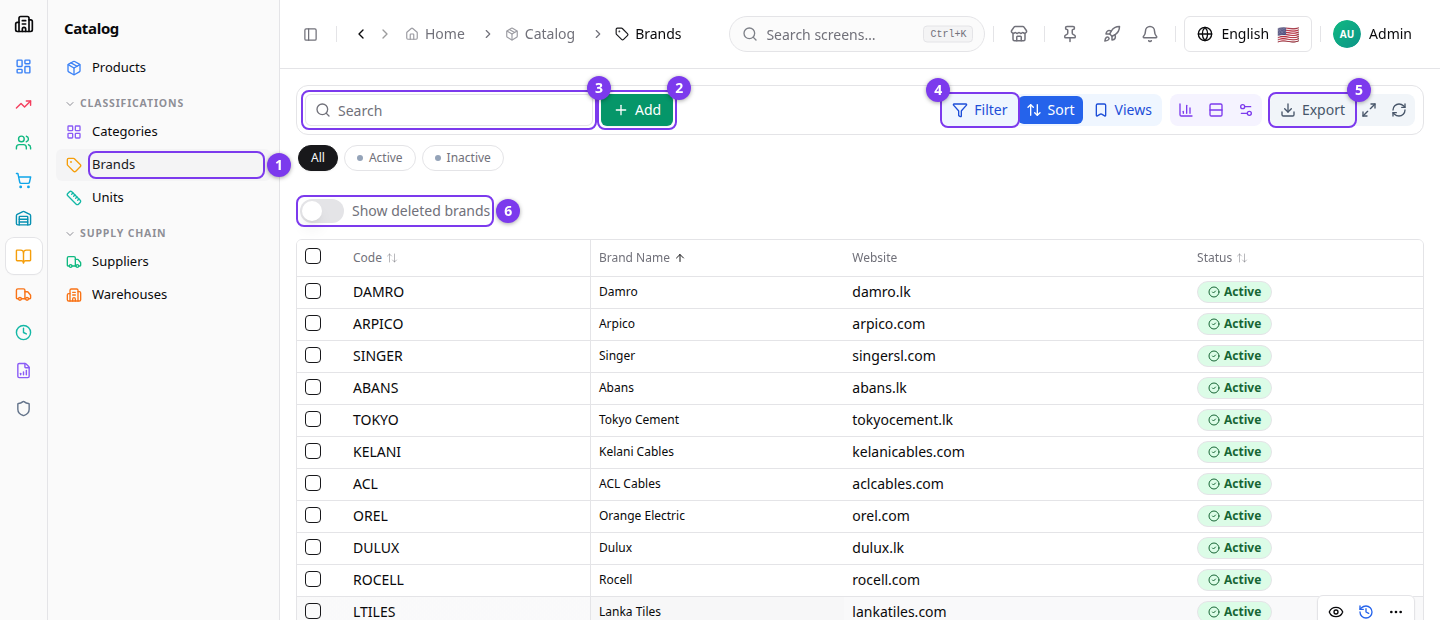Expand table to fullscreen icon
1440x620 pixels.
pos(1369,110)
